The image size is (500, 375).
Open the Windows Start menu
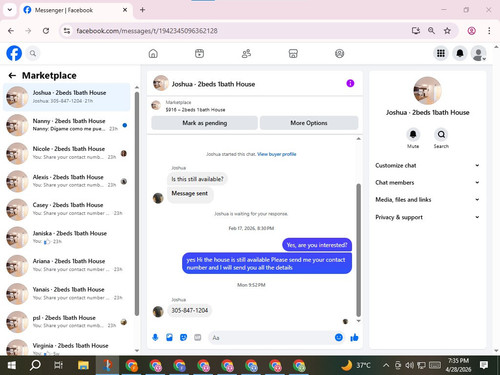[x=12, y=366]
